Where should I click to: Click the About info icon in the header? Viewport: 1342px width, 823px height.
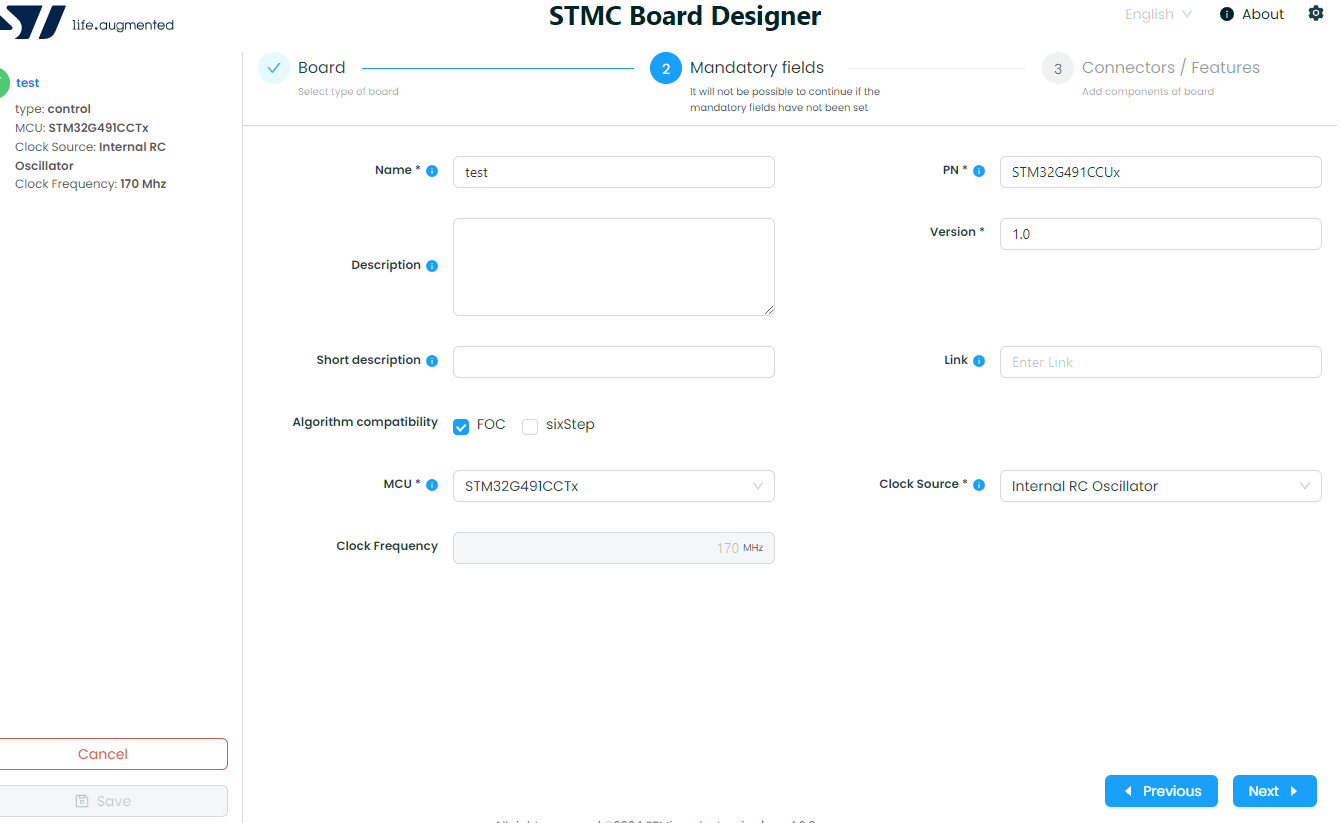tap(1225, 14)
